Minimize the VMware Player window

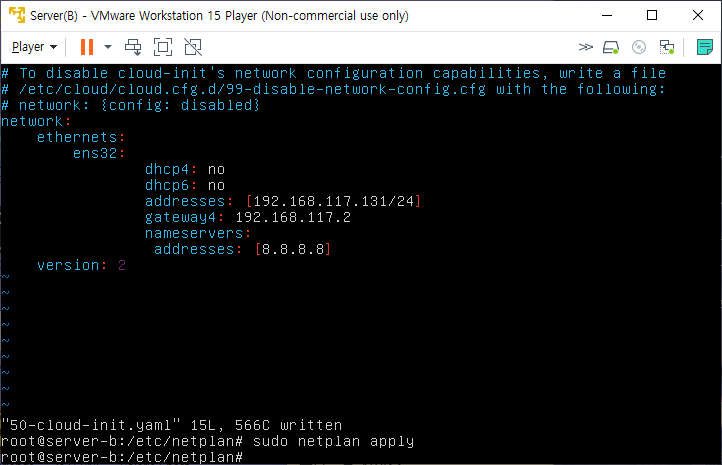607,15
